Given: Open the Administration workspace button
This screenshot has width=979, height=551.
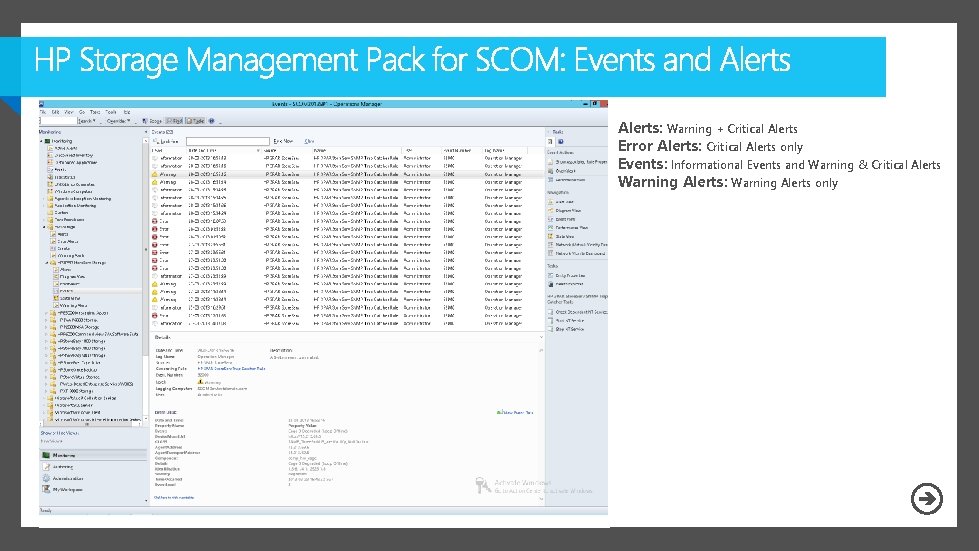Looking at the screenshot, I should tap(92, 478).
